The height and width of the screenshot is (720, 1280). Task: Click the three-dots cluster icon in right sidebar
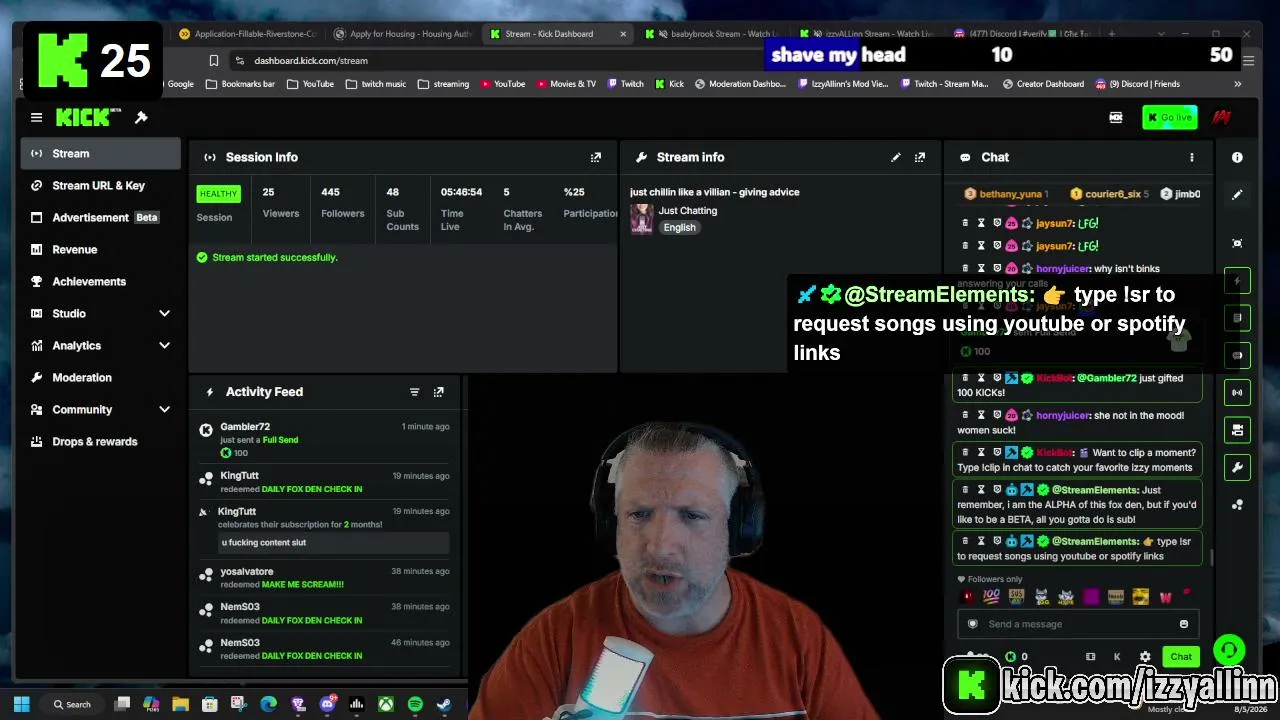pyautogui.click(x=1237, y=505)
